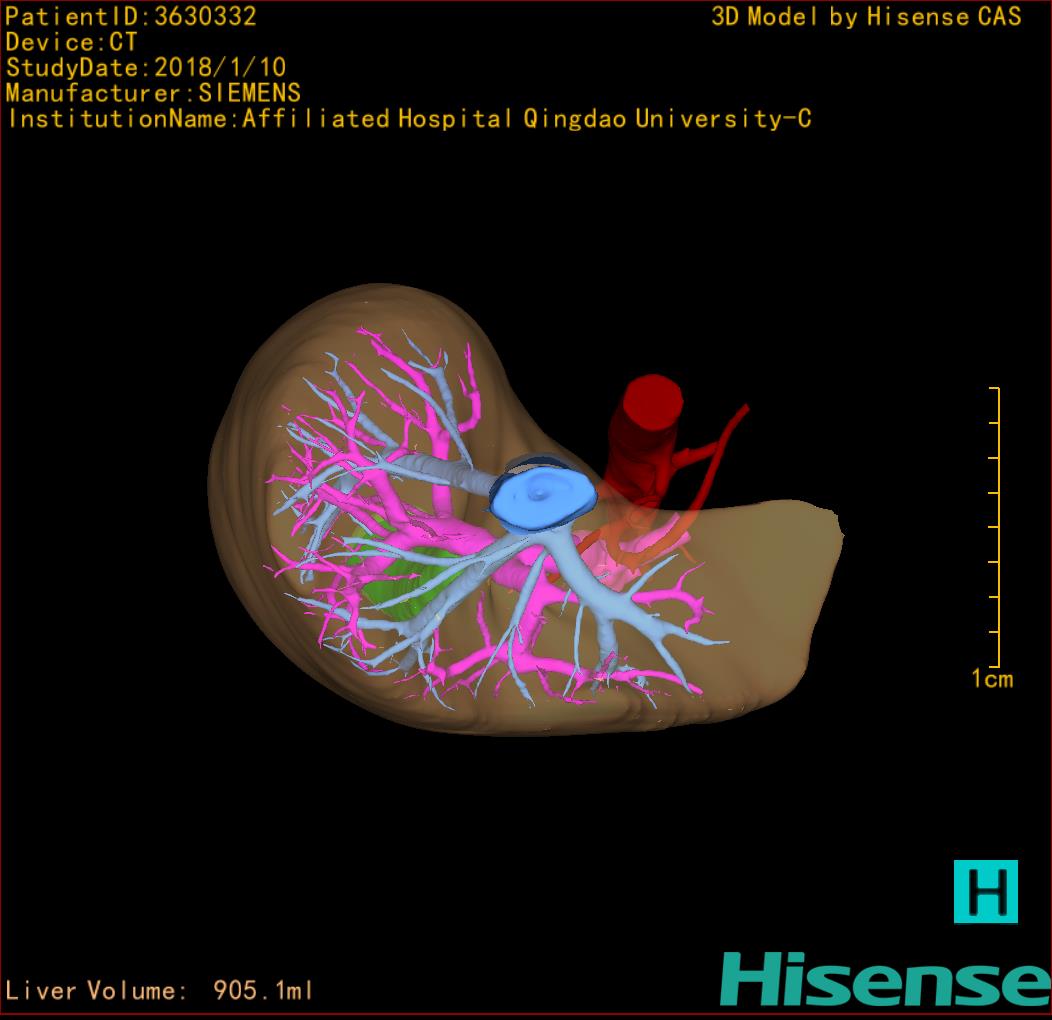Click the 1cm scale label
This screenshot has width=1052, height=1020.
point(992,679)
